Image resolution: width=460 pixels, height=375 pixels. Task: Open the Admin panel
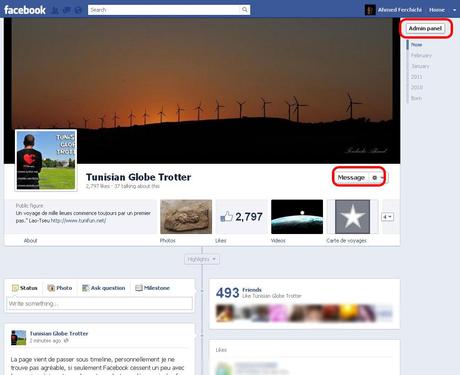click(425, 28)
